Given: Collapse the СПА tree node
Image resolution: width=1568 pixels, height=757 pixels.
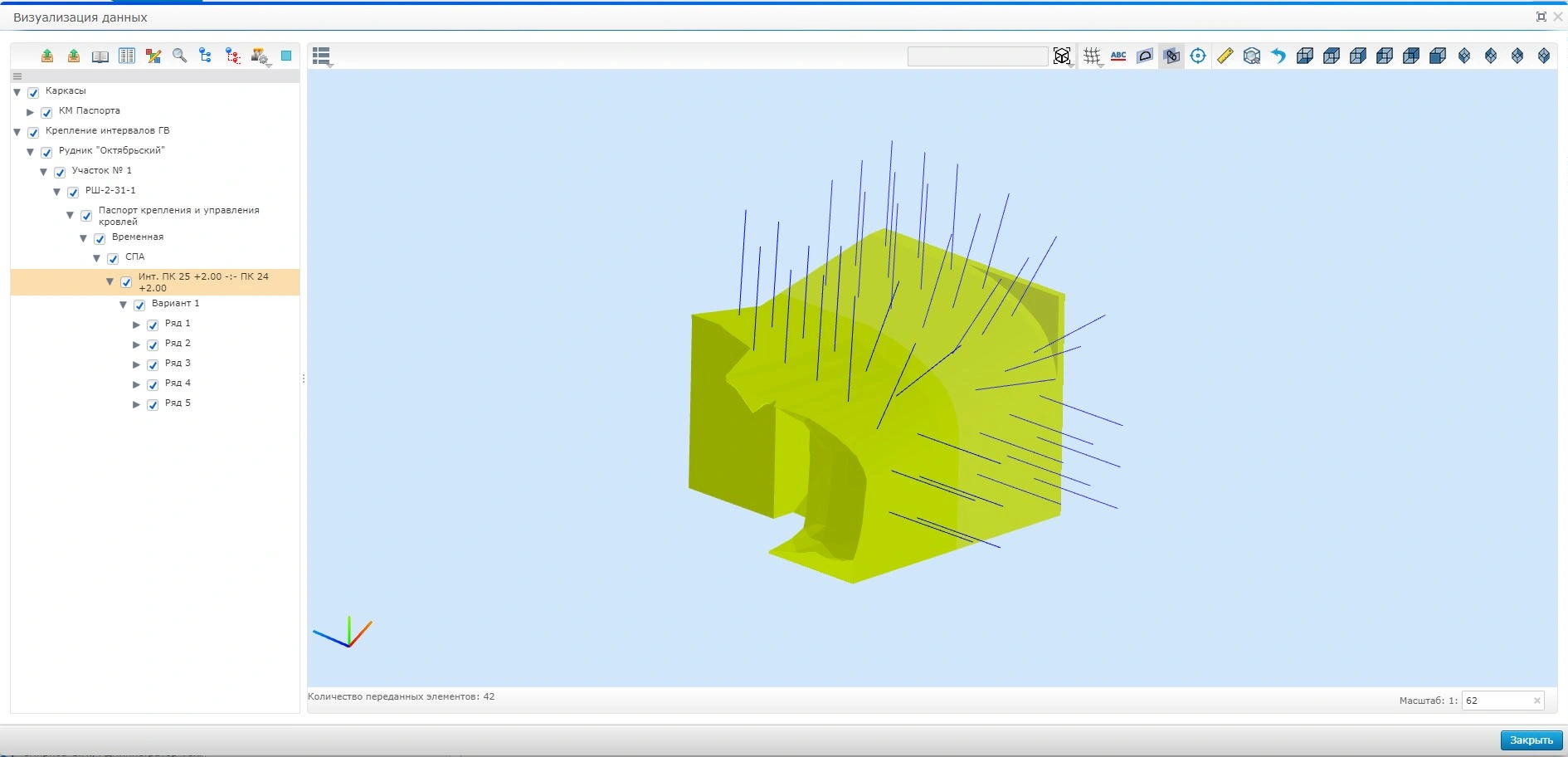Looking at the screenshot, I should coord(96,258).
